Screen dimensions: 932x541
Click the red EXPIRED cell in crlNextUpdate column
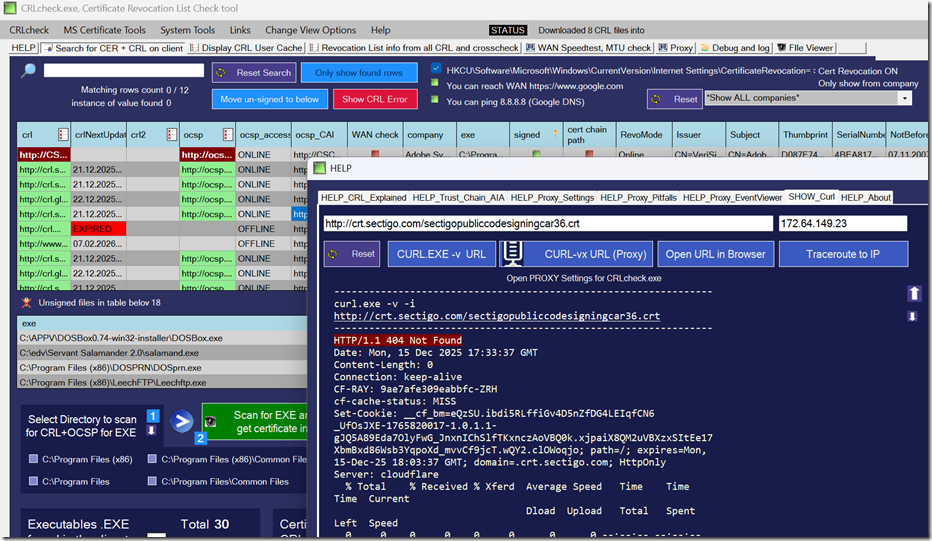(98, 229)
